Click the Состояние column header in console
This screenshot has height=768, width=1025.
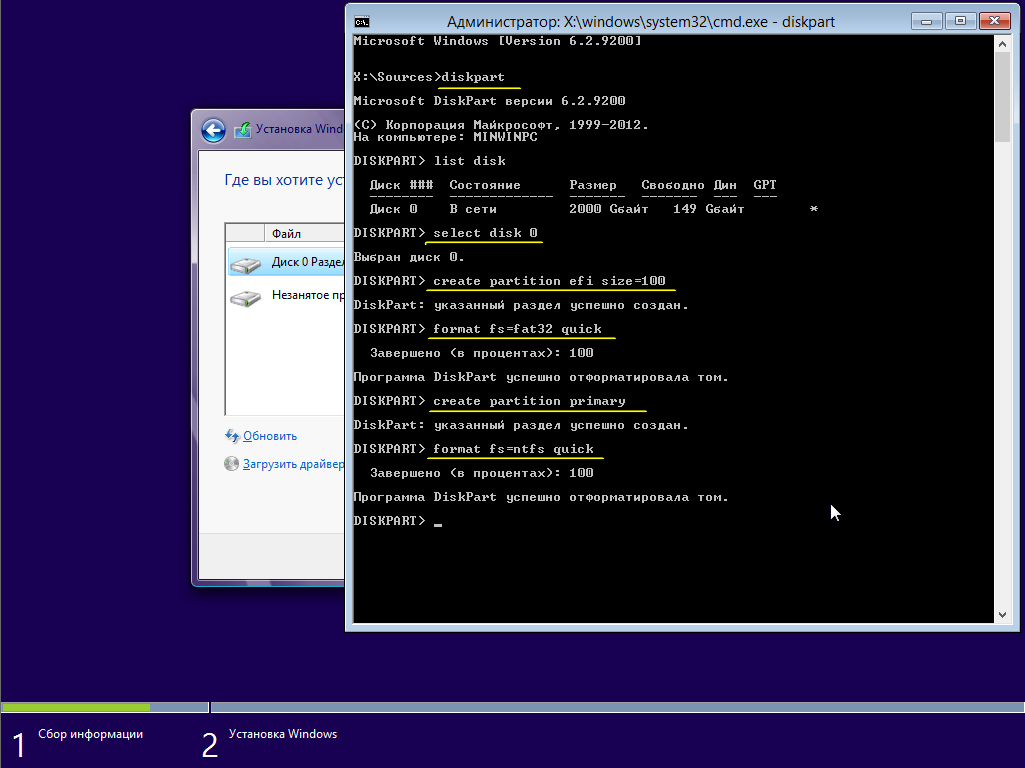pos(485,185)
